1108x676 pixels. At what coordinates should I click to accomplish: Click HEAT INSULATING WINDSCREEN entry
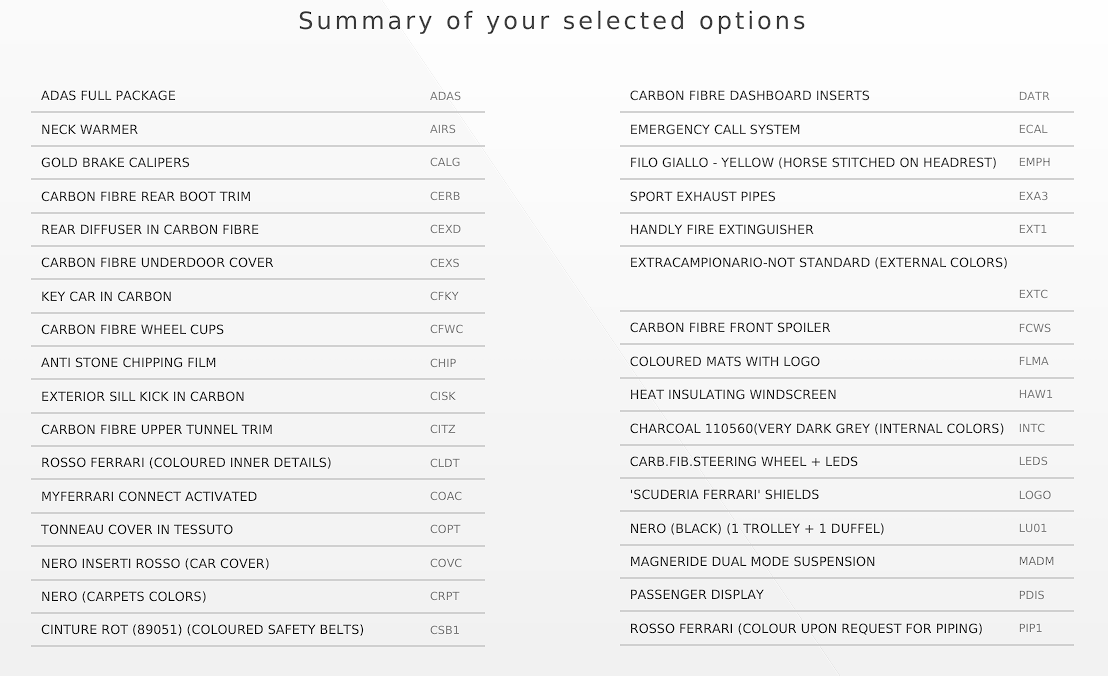(847, 394)
